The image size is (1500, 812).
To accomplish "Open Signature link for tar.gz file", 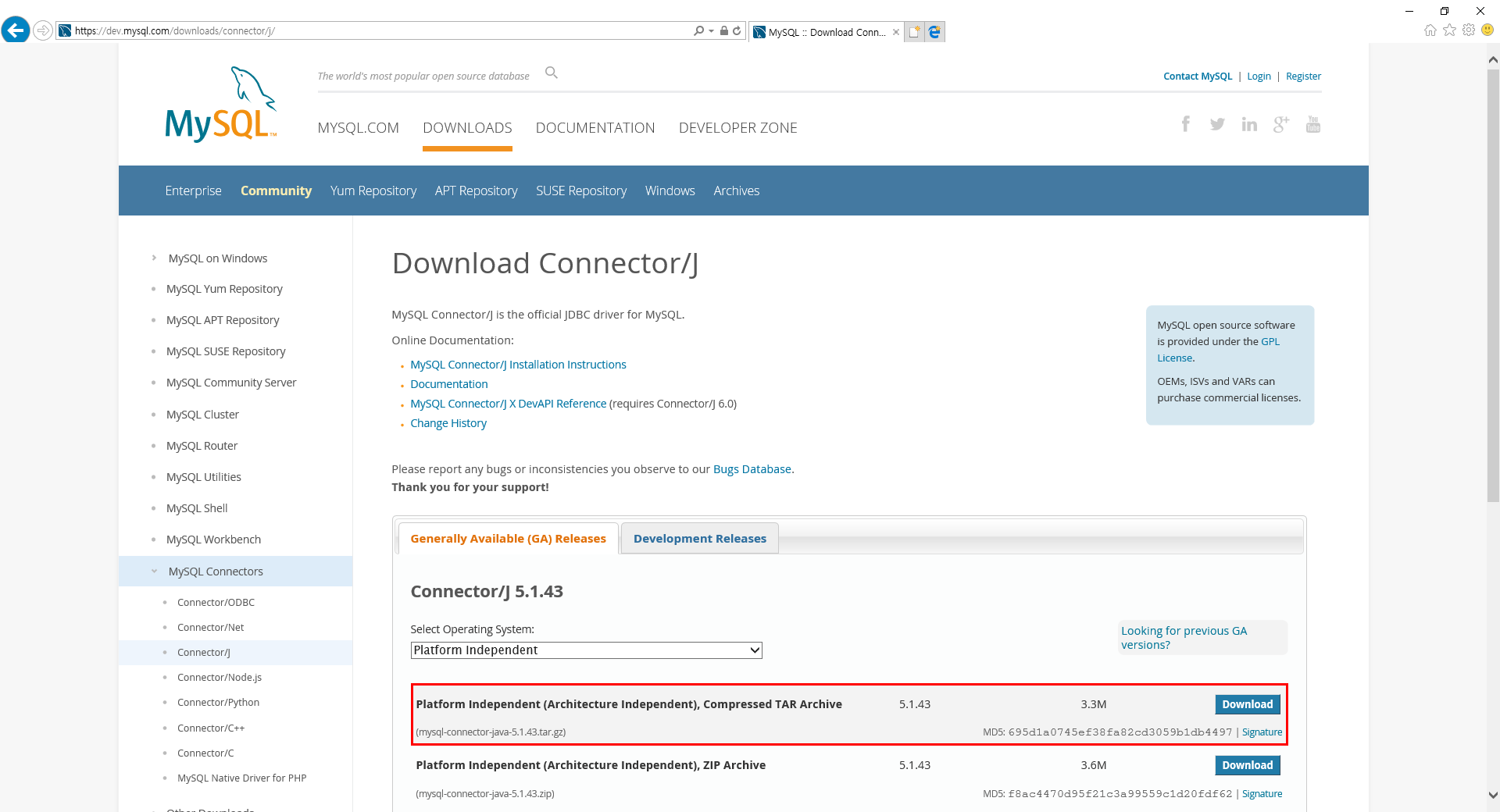I will point(1262,732).
